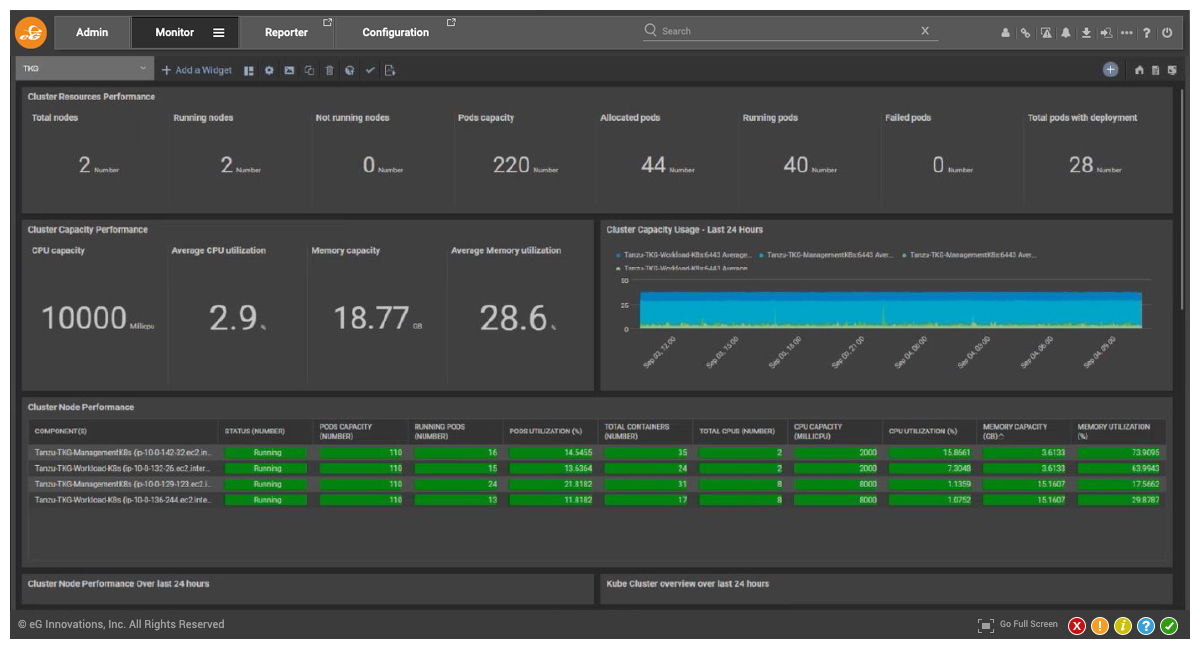Click the green normal status icon
Image resolution: width=1200 pixels, height=649 pixels.
point(1169,626)
